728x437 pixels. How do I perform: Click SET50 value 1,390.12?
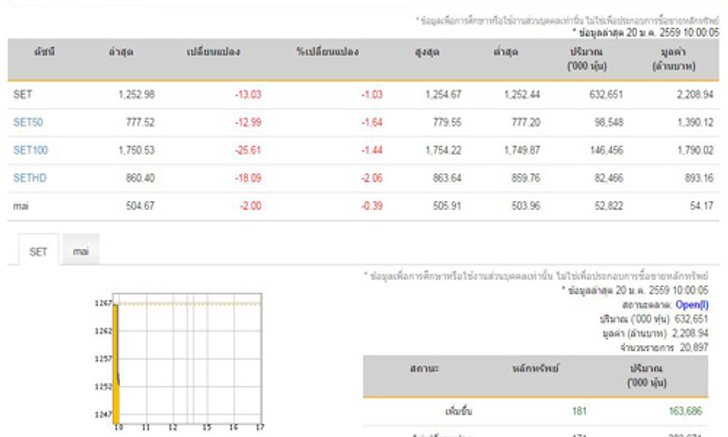tap(696, 122)
